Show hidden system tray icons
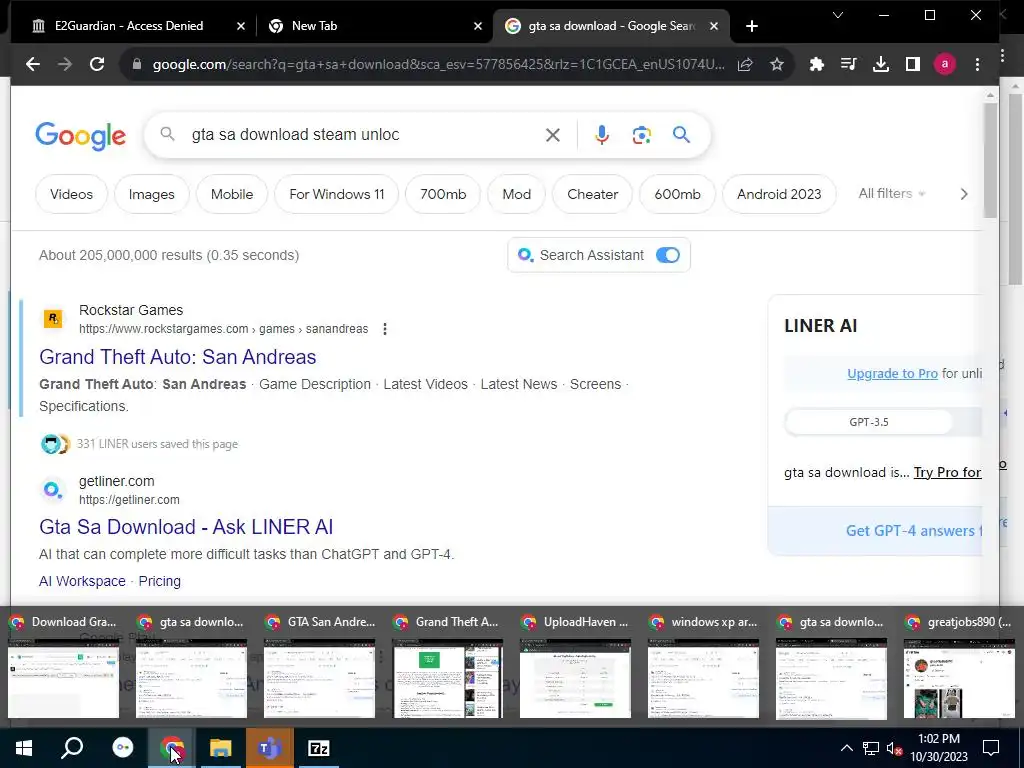The height and width of the screenshot is (768, 1024). [x=846, y=748]
